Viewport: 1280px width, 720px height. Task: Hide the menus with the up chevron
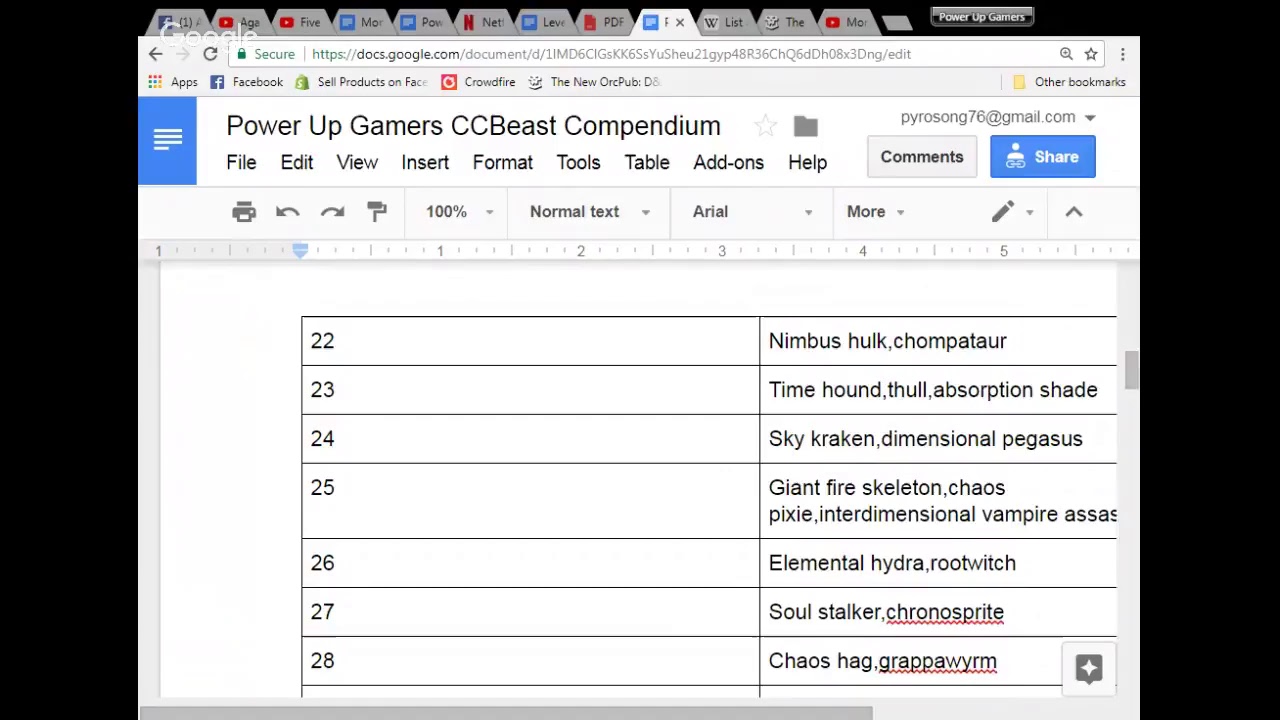1074,212
